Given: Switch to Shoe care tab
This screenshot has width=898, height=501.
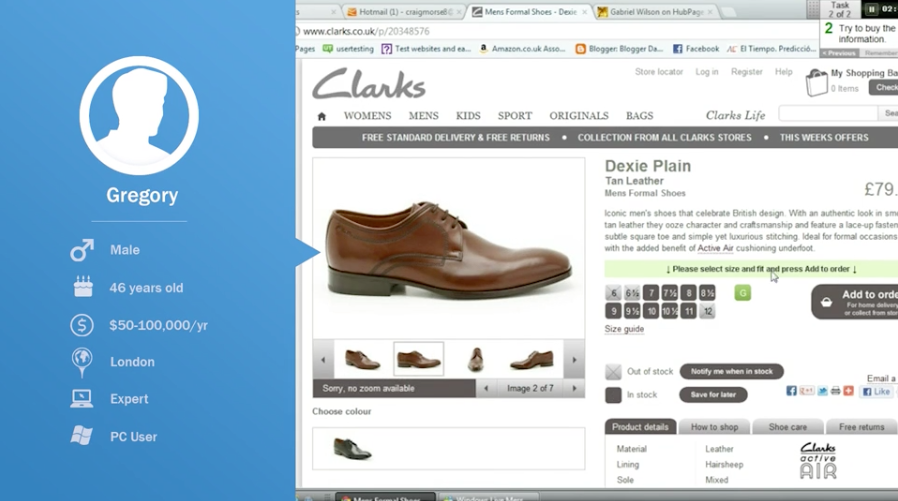Looking at the screenshot, I should 787,427.
